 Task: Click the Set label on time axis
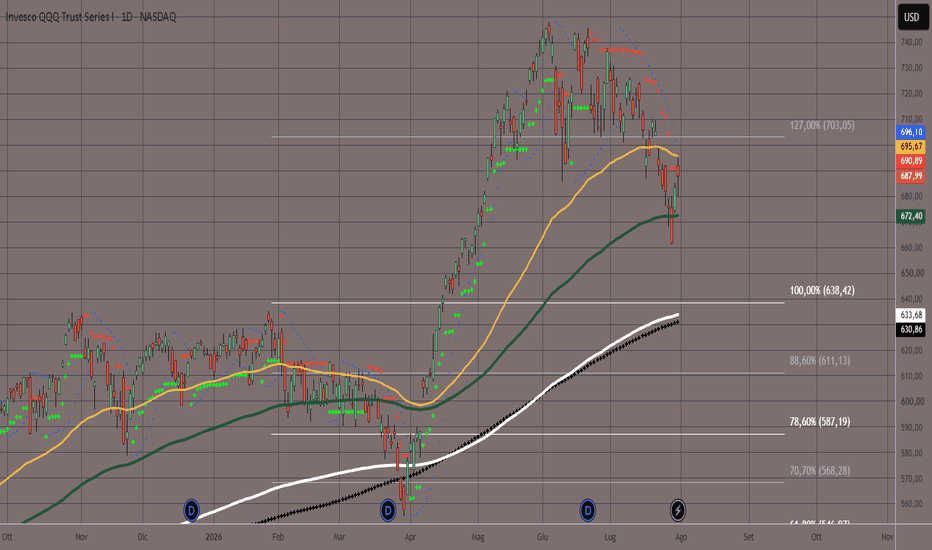(748, 537)
